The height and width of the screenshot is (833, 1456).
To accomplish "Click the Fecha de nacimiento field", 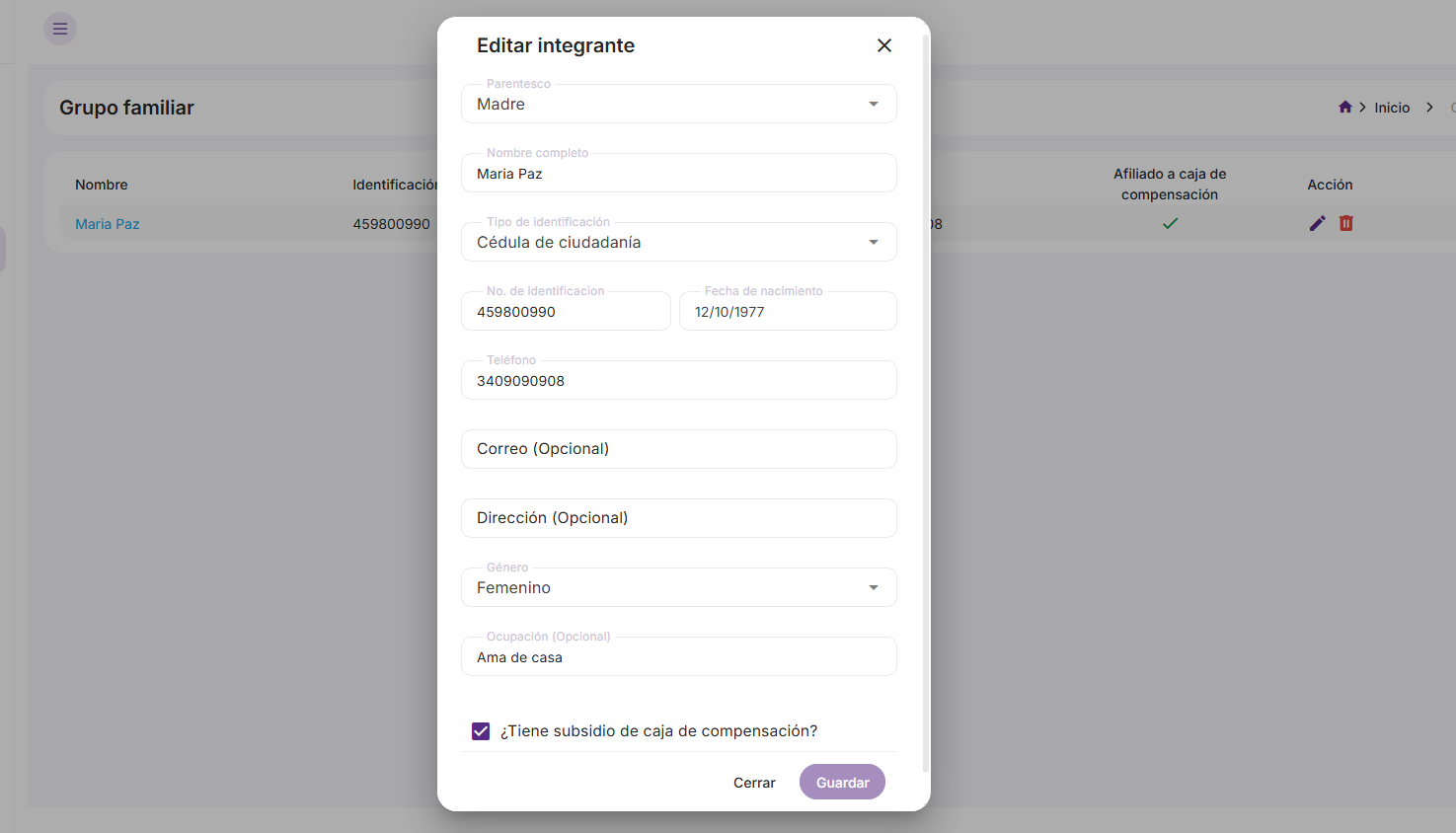I will (788, 311).
